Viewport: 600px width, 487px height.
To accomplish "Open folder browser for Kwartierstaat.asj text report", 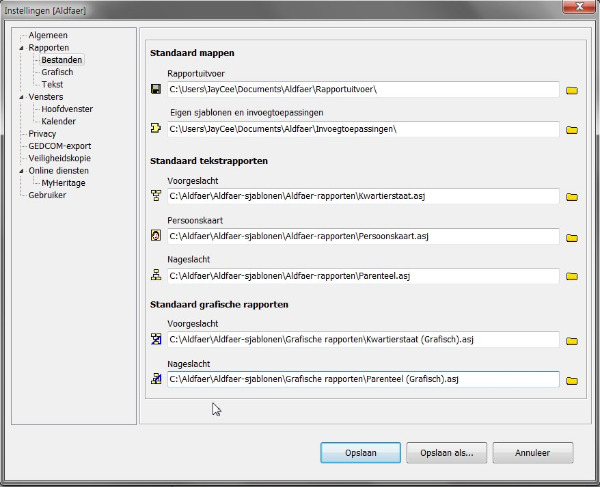I will pos(573,198).
